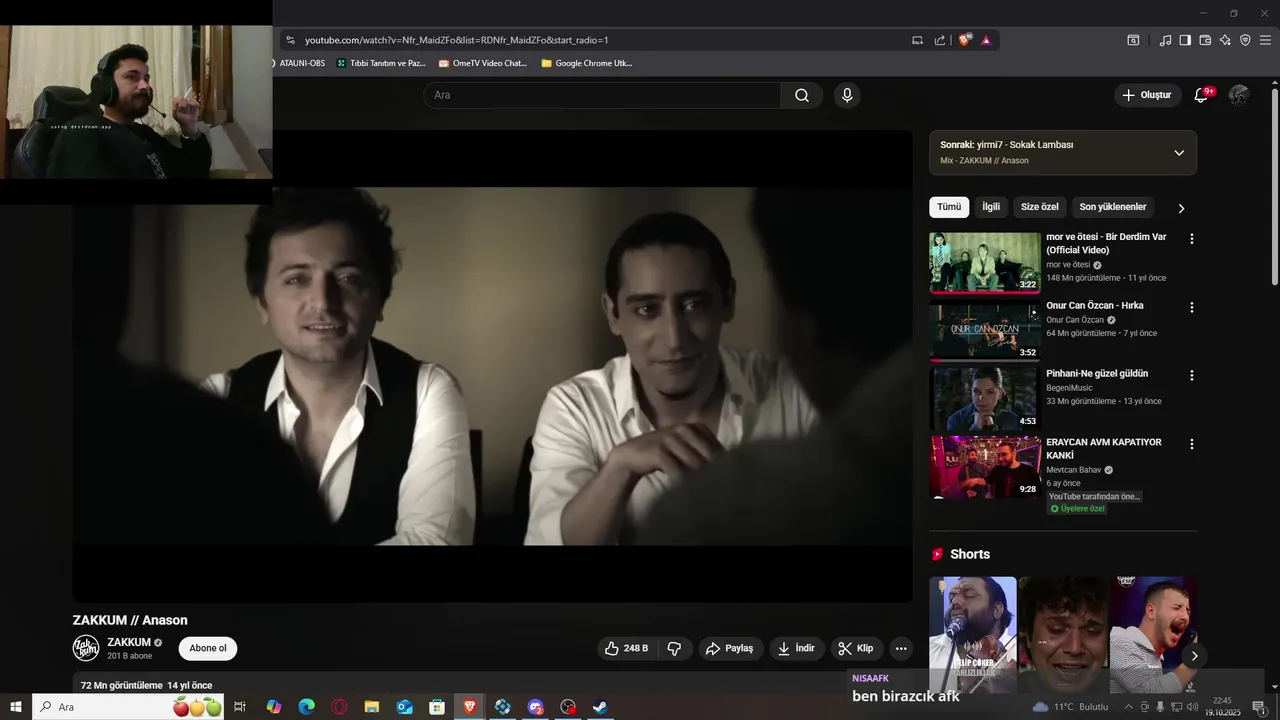Click the ZAKKUM channel avatar
This screenshot has width=1280, height=720.
pos(86,648)
